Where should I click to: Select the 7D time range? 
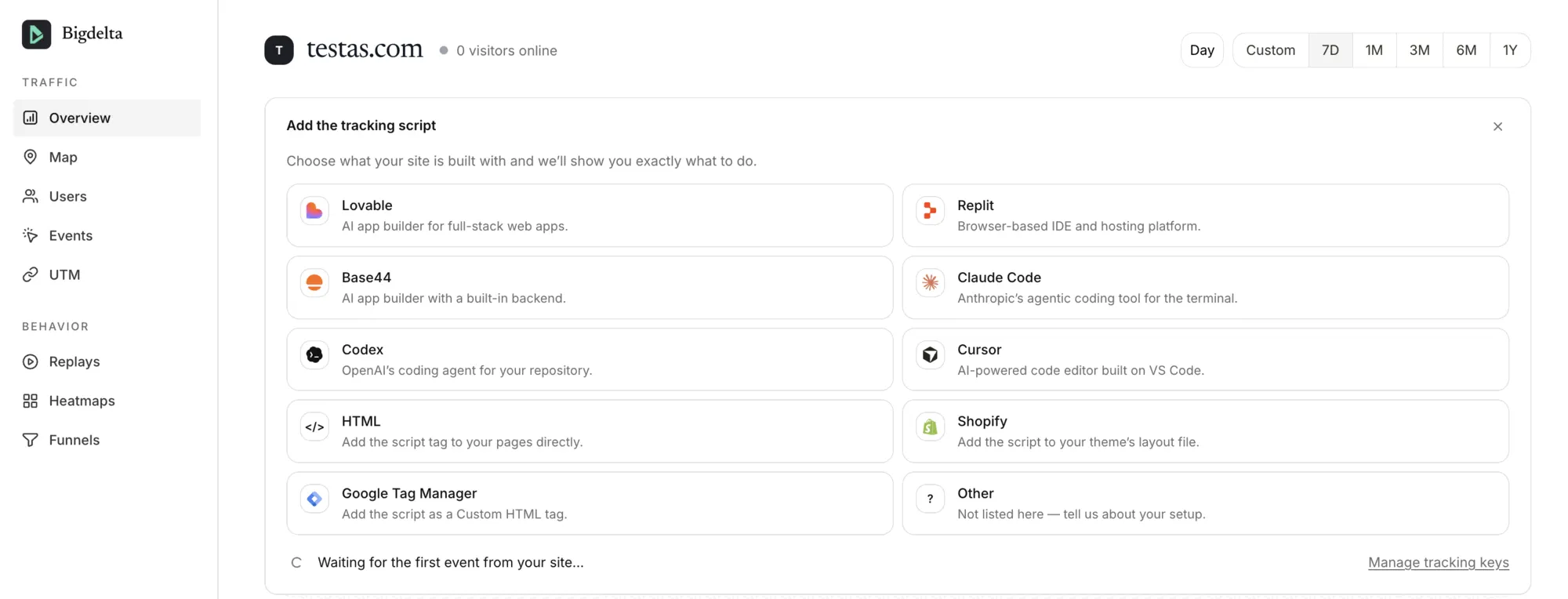click(x=1330, y=50)
